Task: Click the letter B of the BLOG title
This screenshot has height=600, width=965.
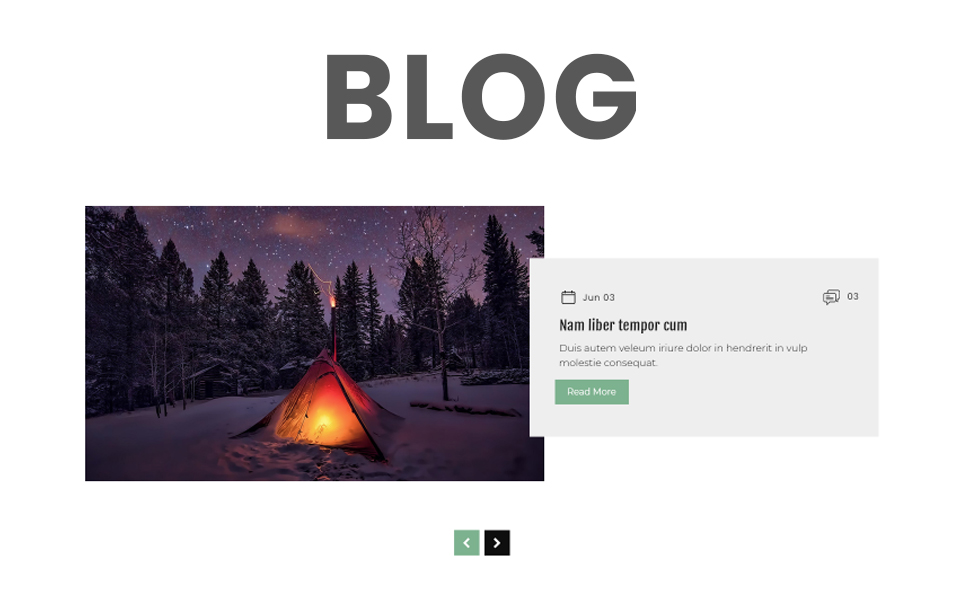Action: coord(359,97)
